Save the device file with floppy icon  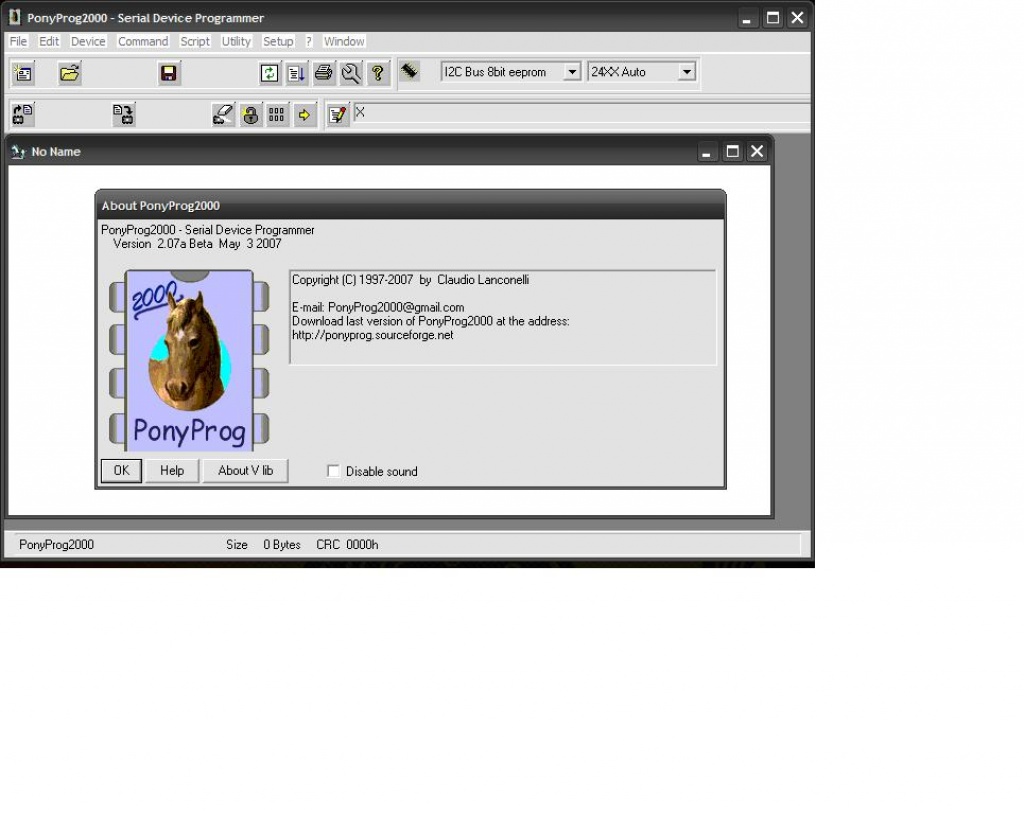pyautogui.click(x=168, y=73)
